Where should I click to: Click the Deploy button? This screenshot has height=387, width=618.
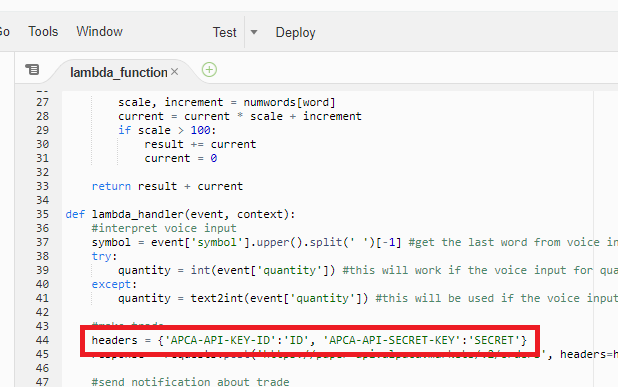point(295,32)
